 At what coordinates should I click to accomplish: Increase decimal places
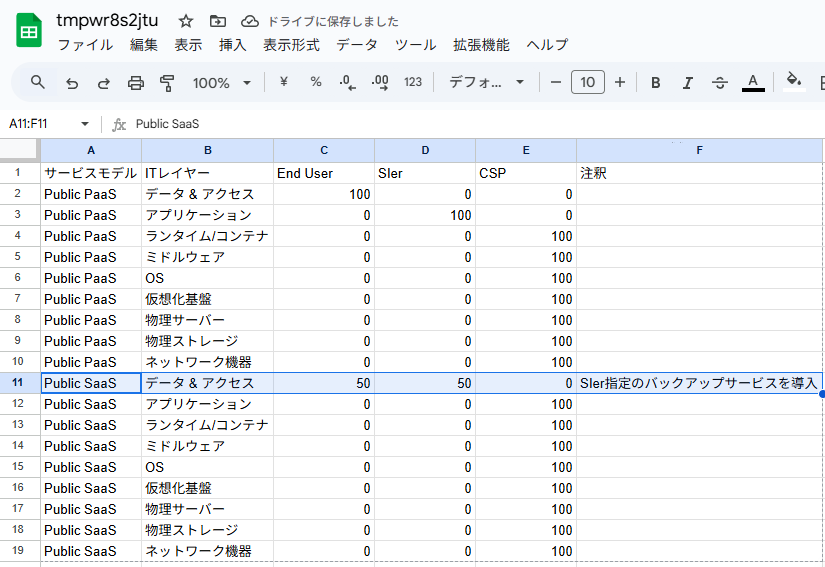pos(380,82)
